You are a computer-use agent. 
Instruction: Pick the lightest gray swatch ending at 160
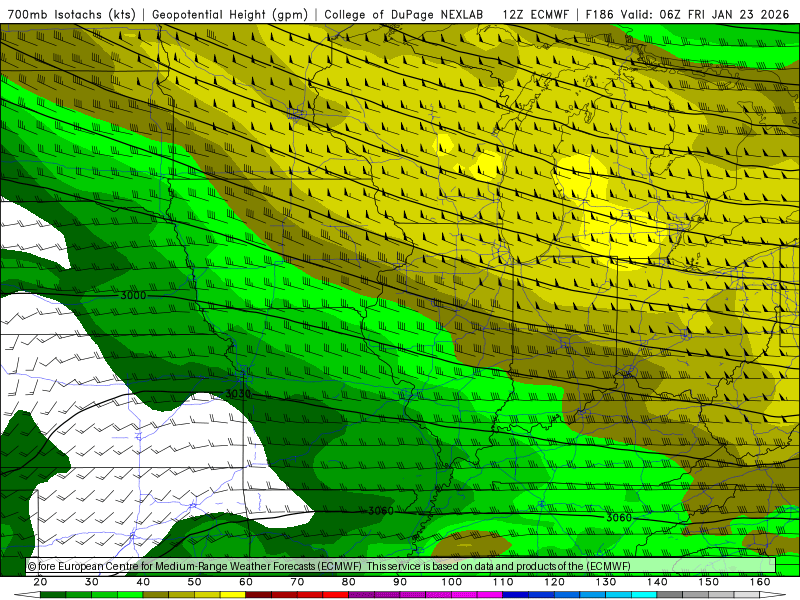point(747,595)
